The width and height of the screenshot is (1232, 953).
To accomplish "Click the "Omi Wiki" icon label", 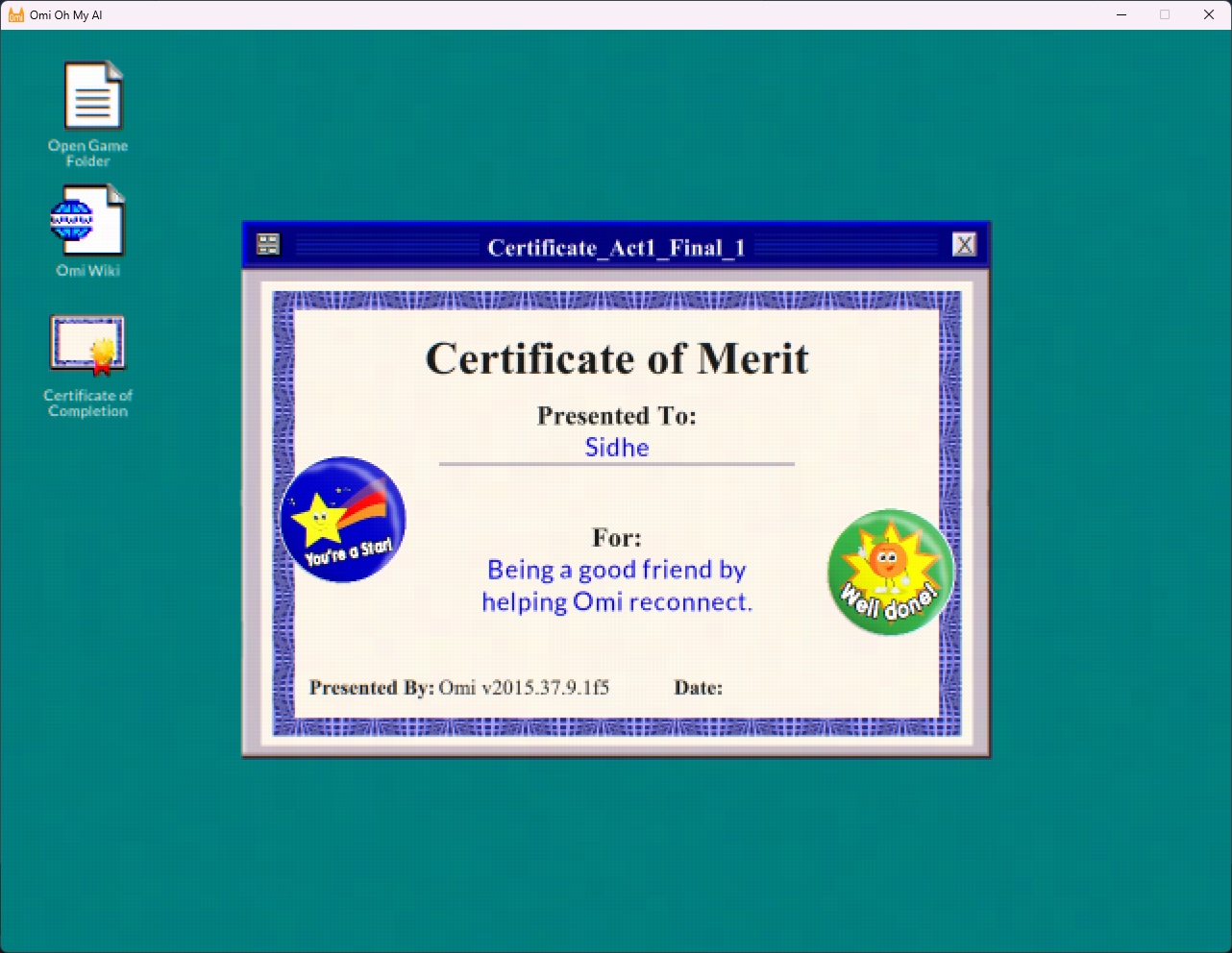I will click(87, 271).
